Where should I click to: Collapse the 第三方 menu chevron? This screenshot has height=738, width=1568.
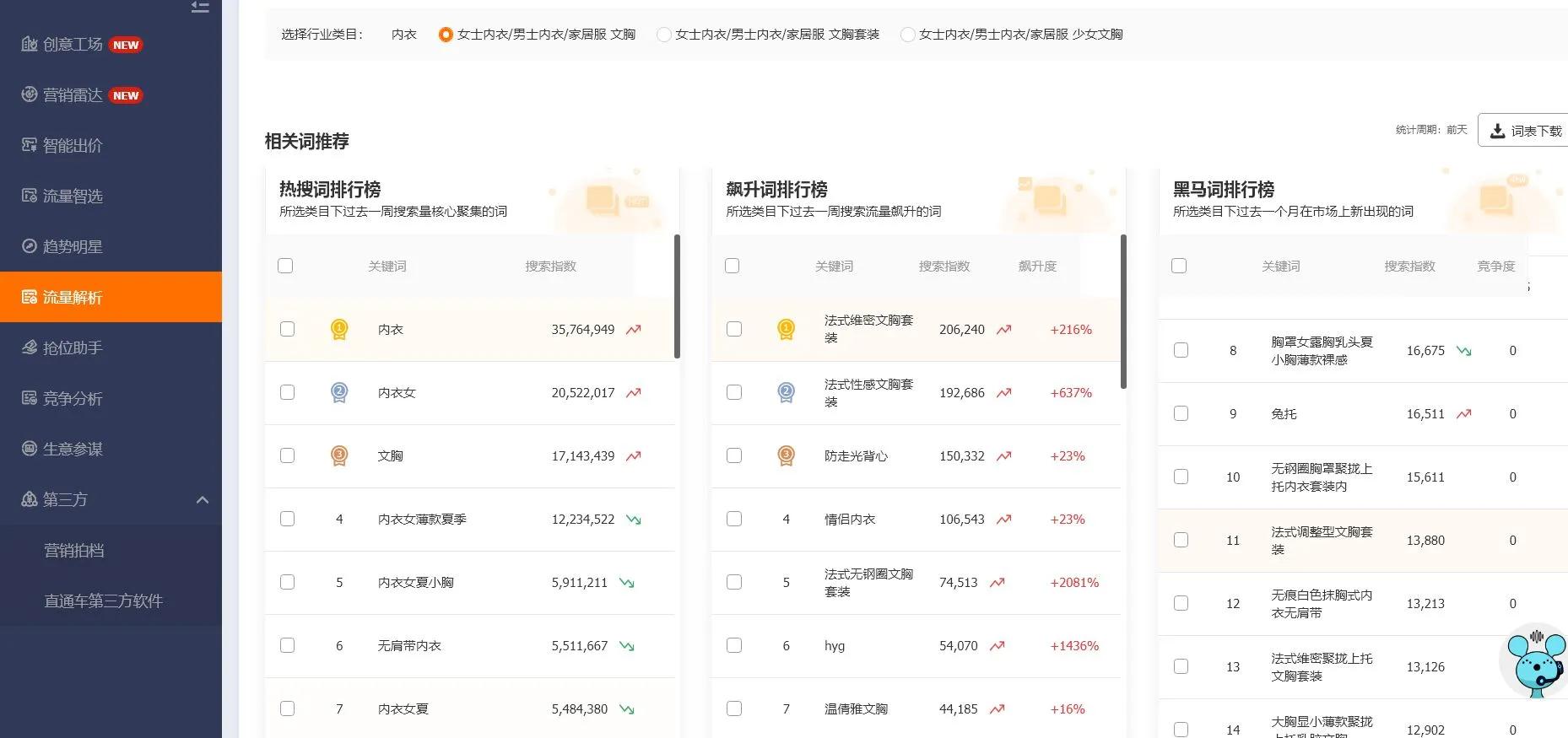(x=203, y=499)
